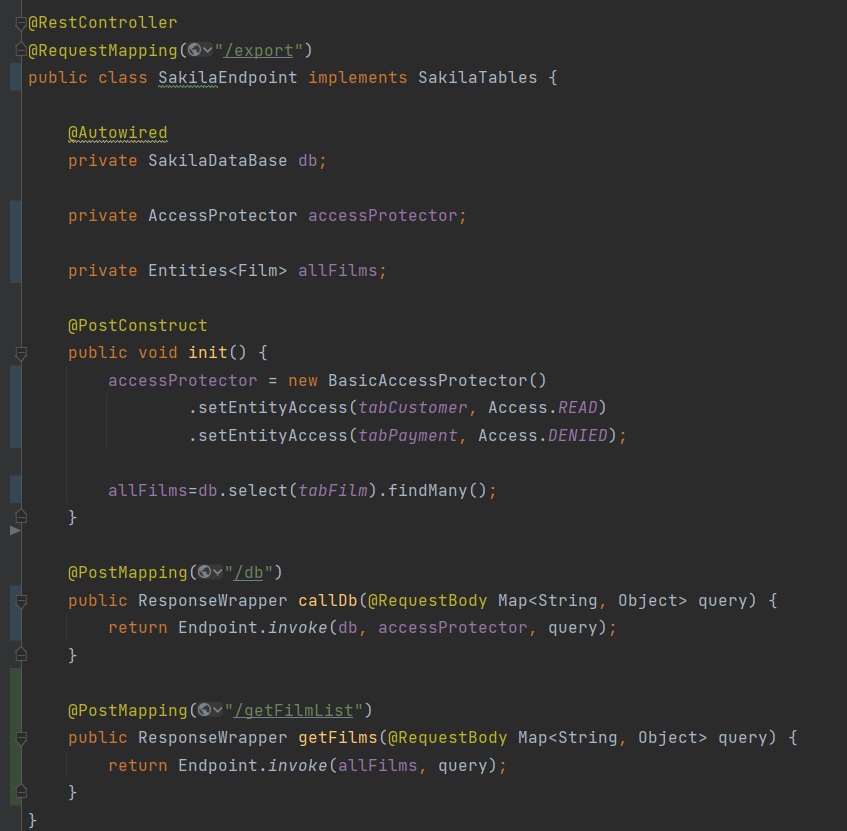Click the @RestController annotation
Screen dimensions: 847x831
pyautogui.click(x=103, y=23)
